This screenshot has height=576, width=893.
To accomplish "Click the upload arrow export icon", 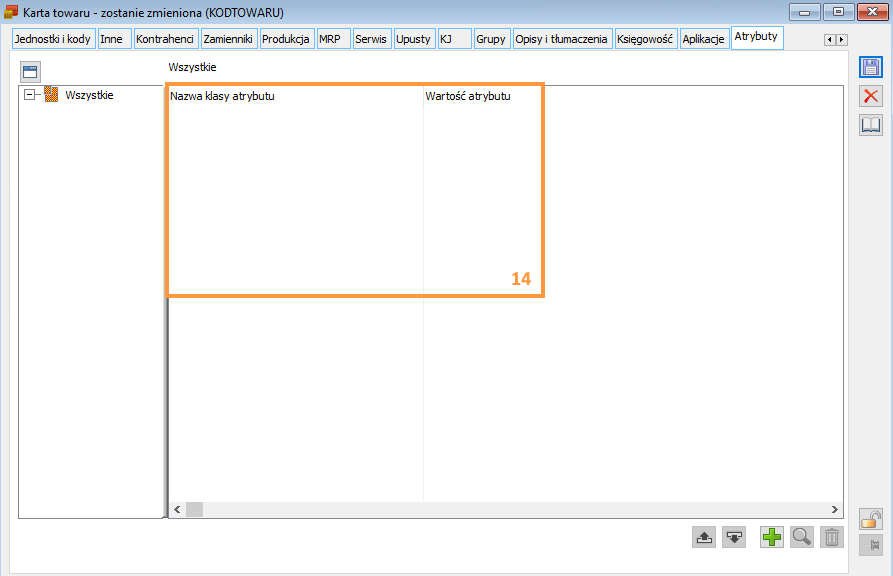I will [x=704, y=537].
